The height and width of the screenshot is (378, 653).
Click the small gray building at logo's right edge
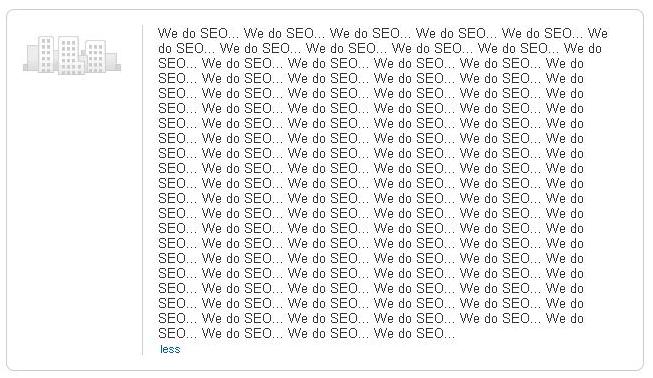(x=112, y=61)
